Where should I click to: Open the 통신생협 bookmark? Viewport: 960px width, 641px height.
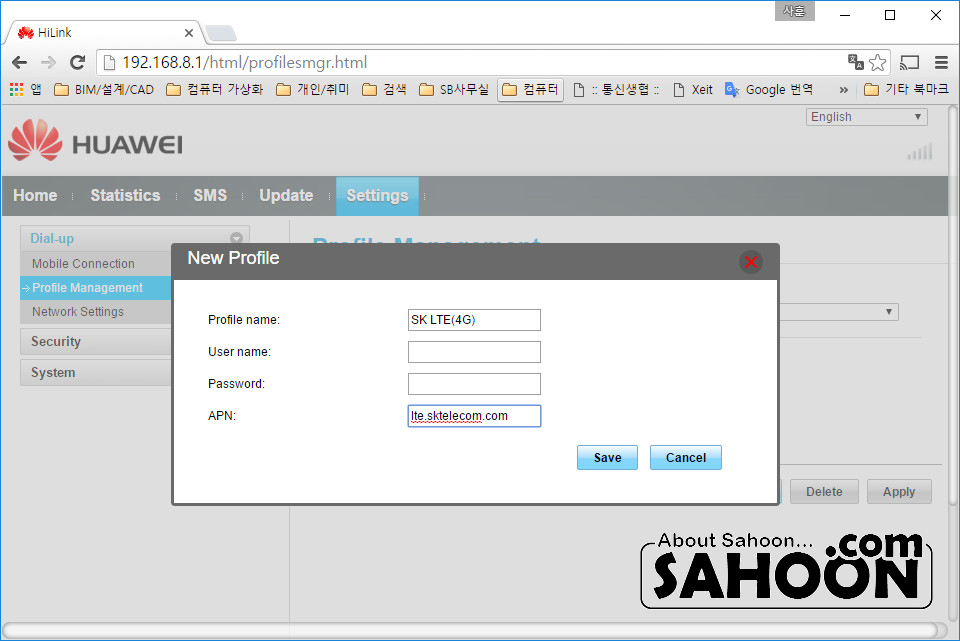pyautogui.click(x=617, y=90)
